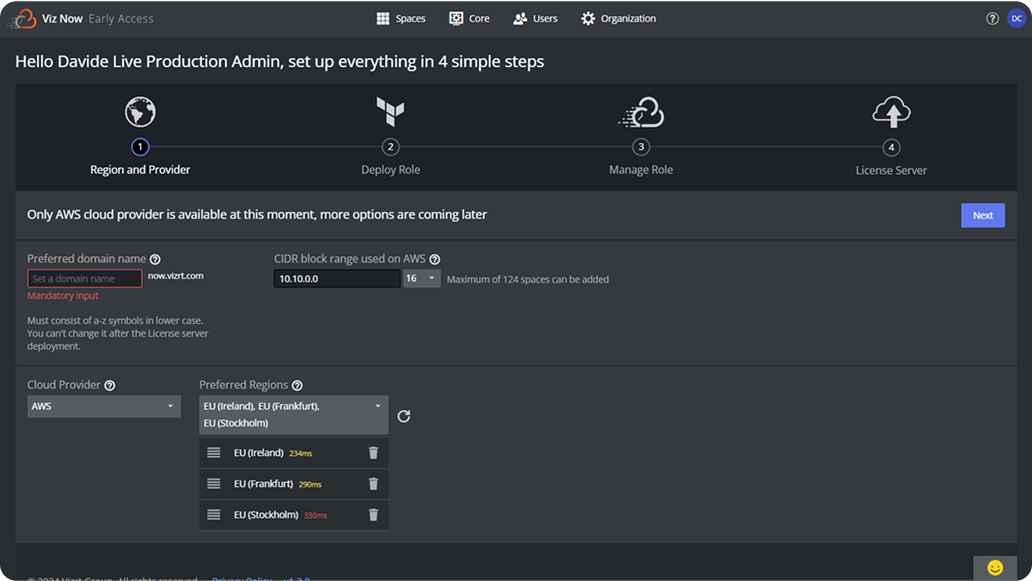1032x581 pixels.
Task: Click the globe Region and Provider icon
Action: [140, 112]
